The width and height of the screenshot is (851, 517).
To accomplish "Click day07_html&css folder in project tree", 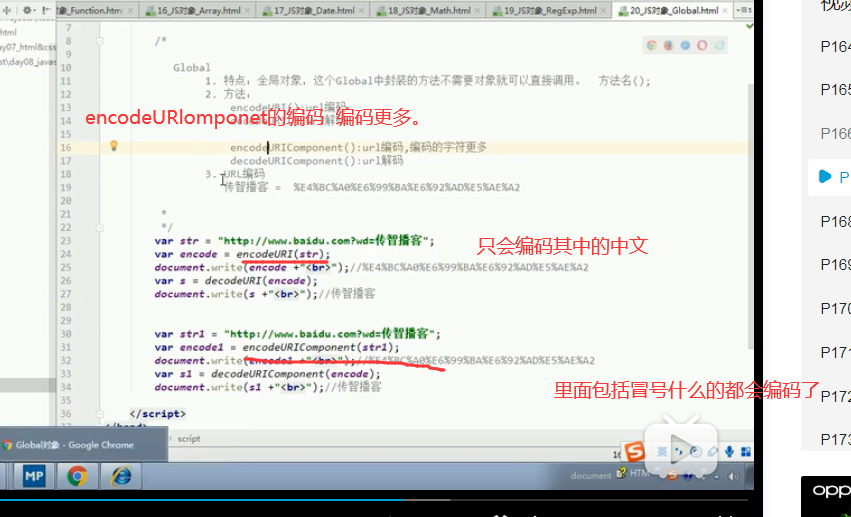I will [x=27, y=47].
